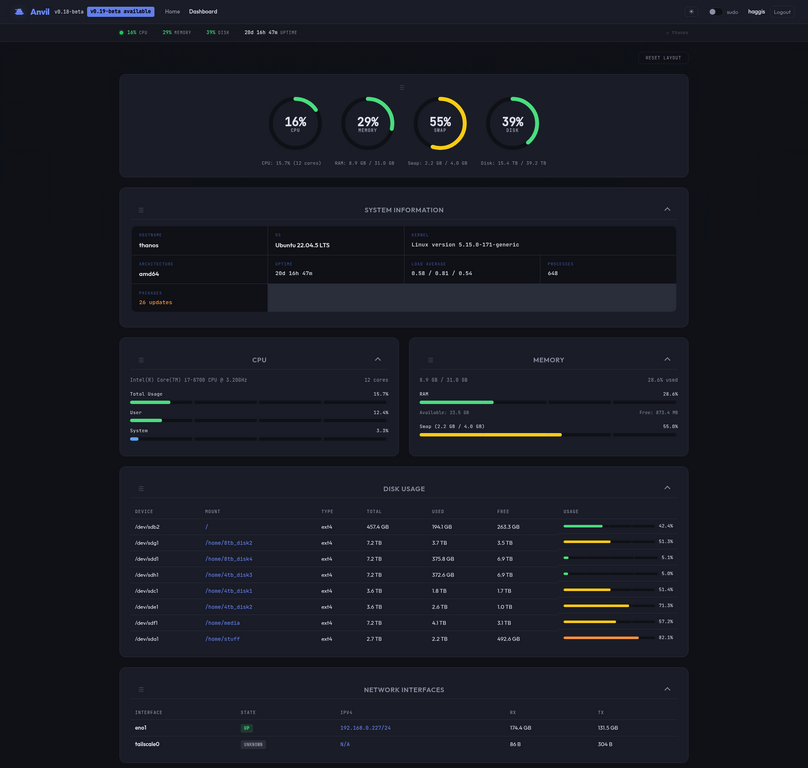The height and width of the screenshot is (768, 808).
Task: Click the eno1 interface name
Action: [141, 728]
